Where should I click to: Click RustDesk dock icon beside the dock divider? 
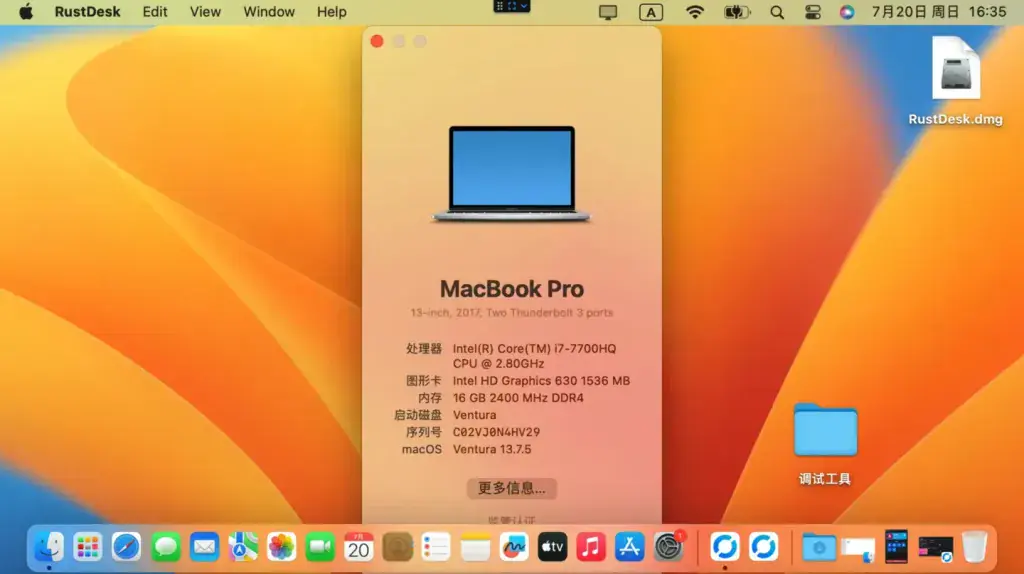tap(763, 547)
